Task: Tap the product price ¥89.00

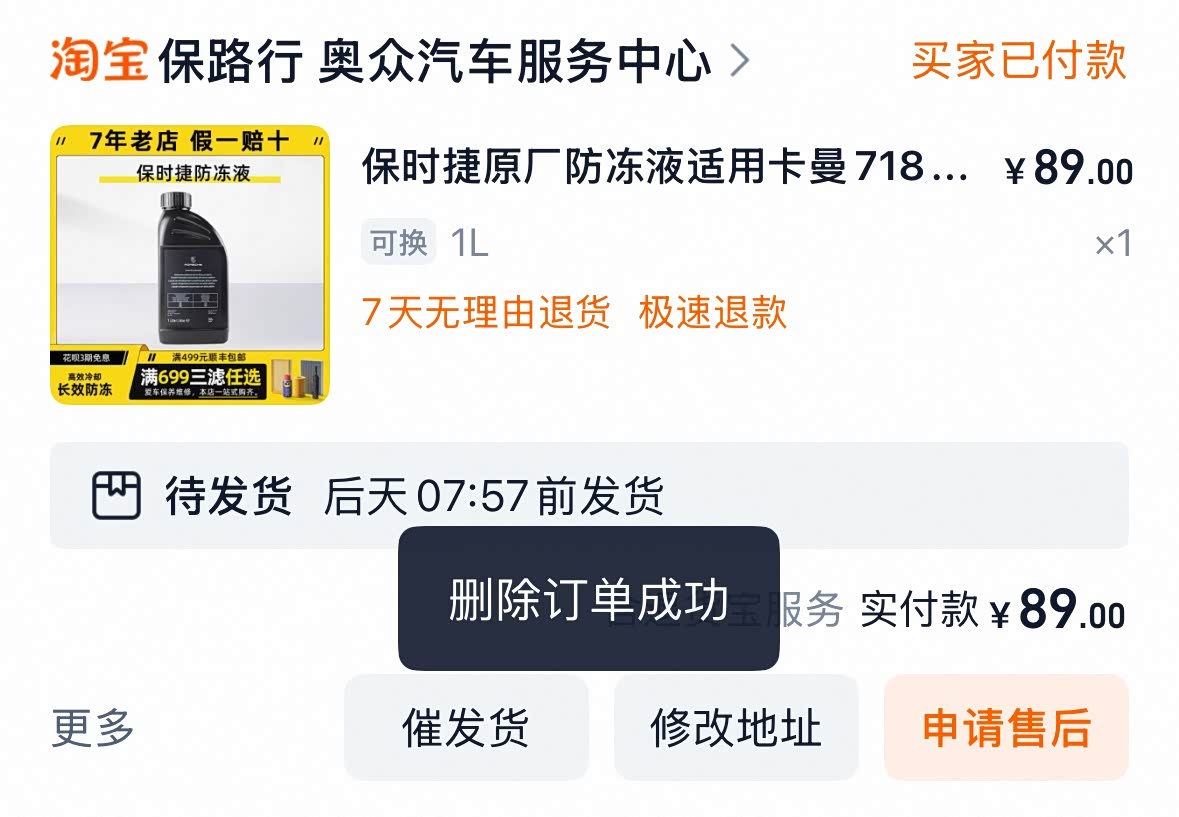Action: coord(1068,168)
